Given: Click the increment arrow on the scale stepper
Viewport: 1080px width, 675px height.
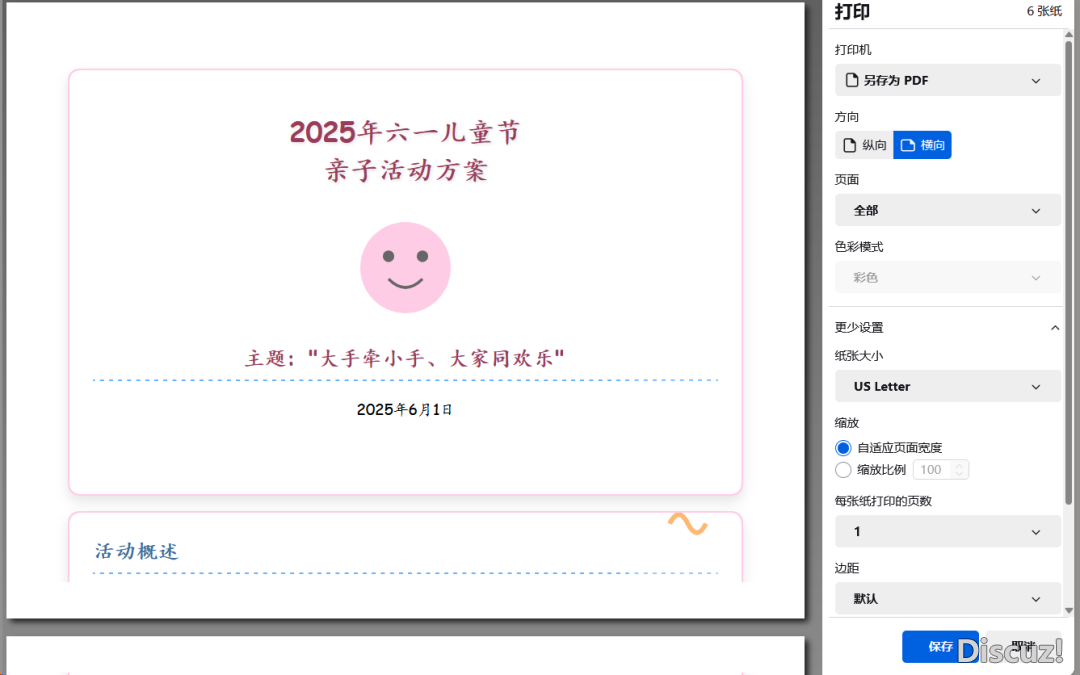Looking at the screenshot, I should (959, 465).
